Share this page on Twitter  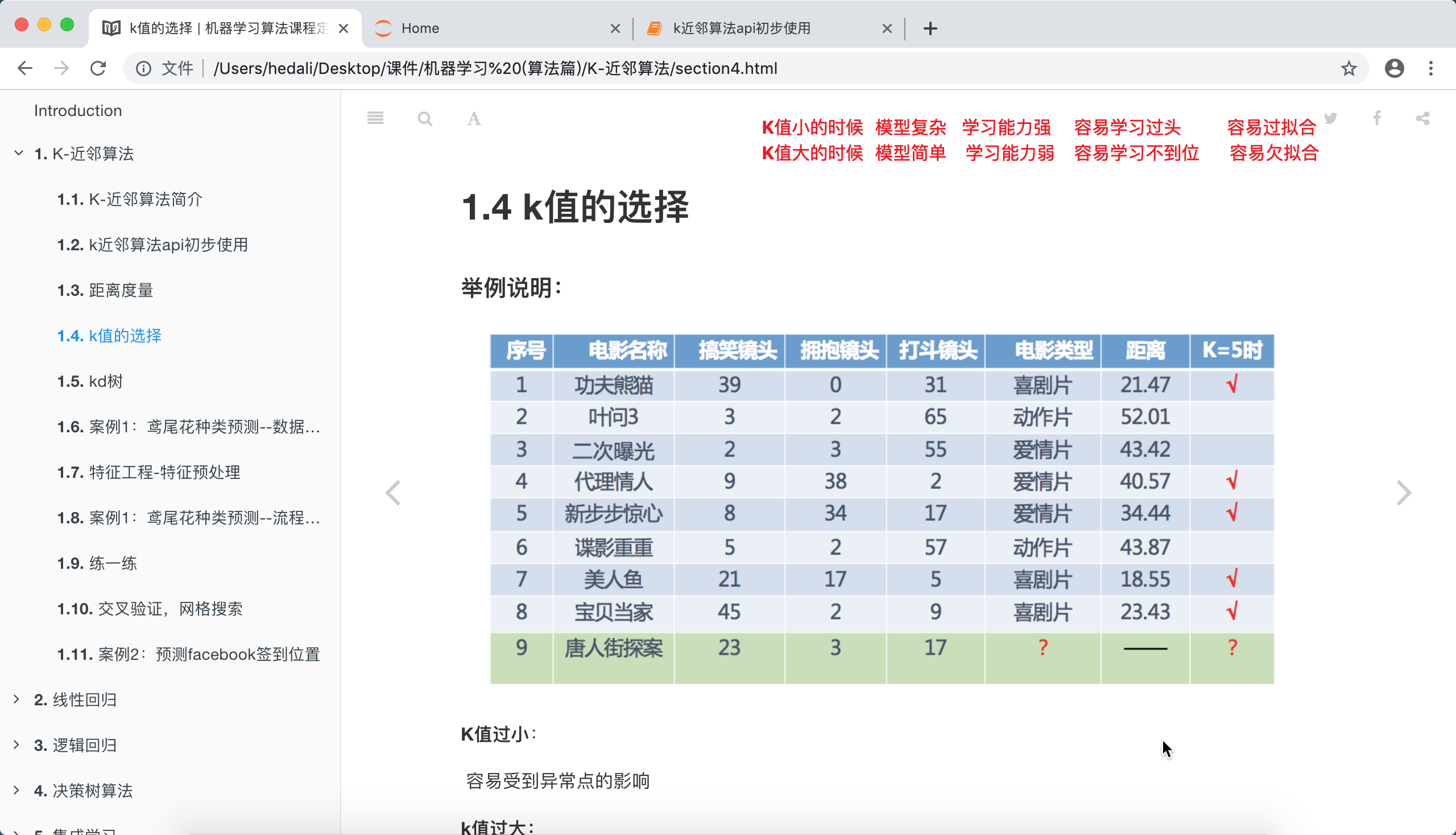point(1330,118)
